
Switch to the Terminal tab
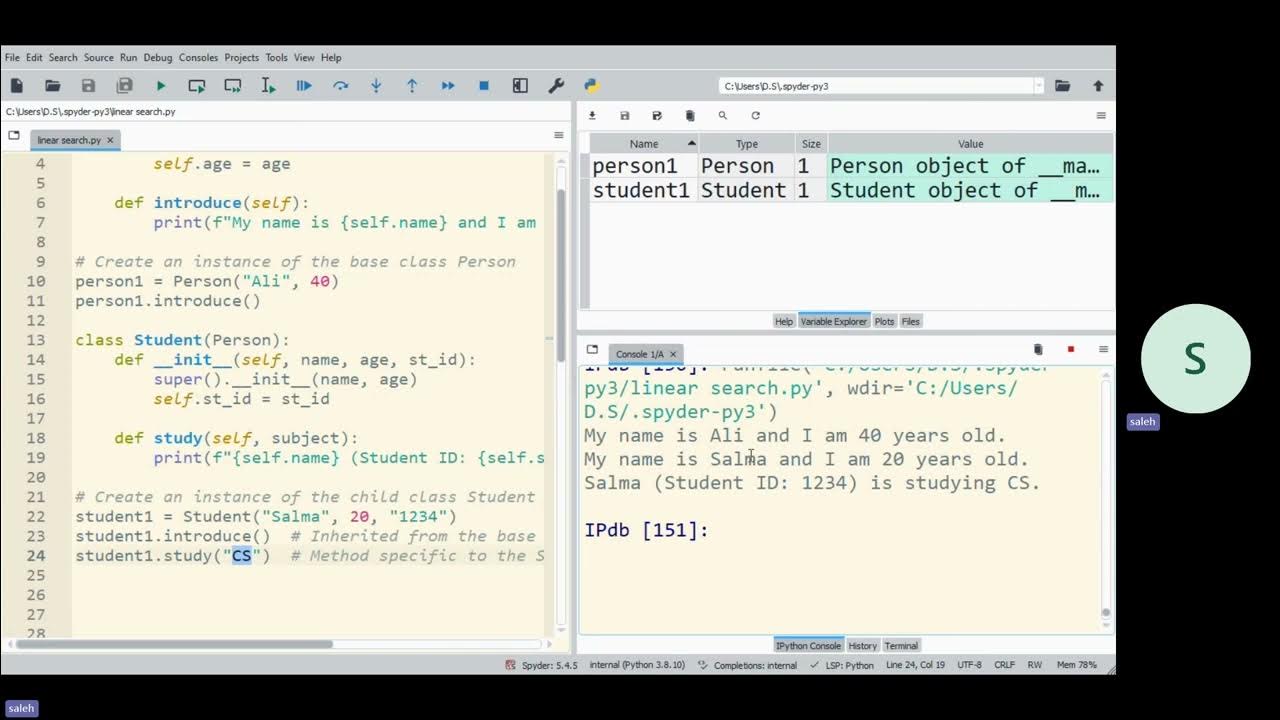coord(901,645)
